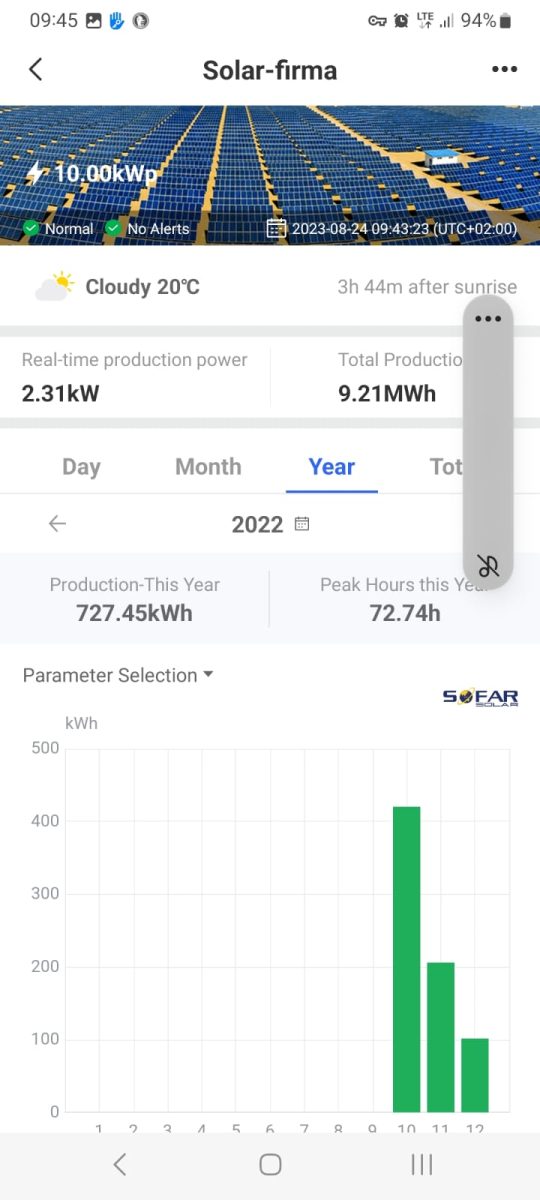Switch to the Day tab
This screenshot has height=1200, width=540.
click(x=81, y=466)
